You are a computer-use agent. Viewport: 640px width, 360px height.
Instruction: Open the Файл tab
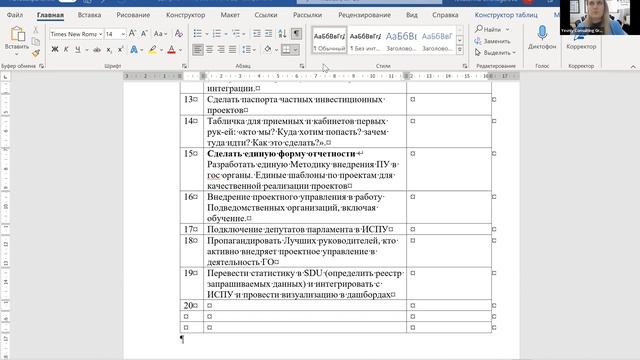(x=15, y=15)
